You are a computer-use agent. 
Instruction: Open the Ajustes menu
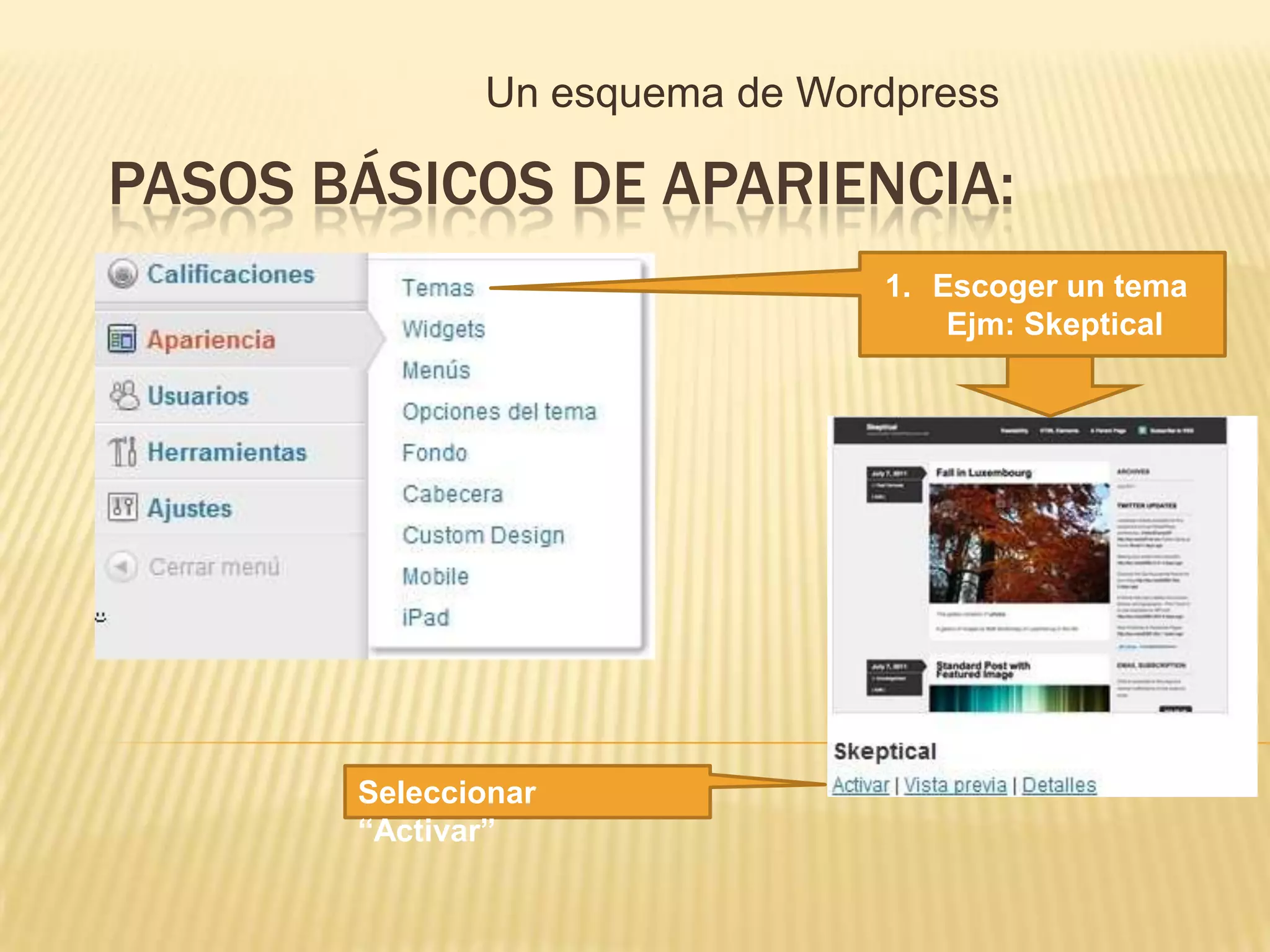[189, 508]
